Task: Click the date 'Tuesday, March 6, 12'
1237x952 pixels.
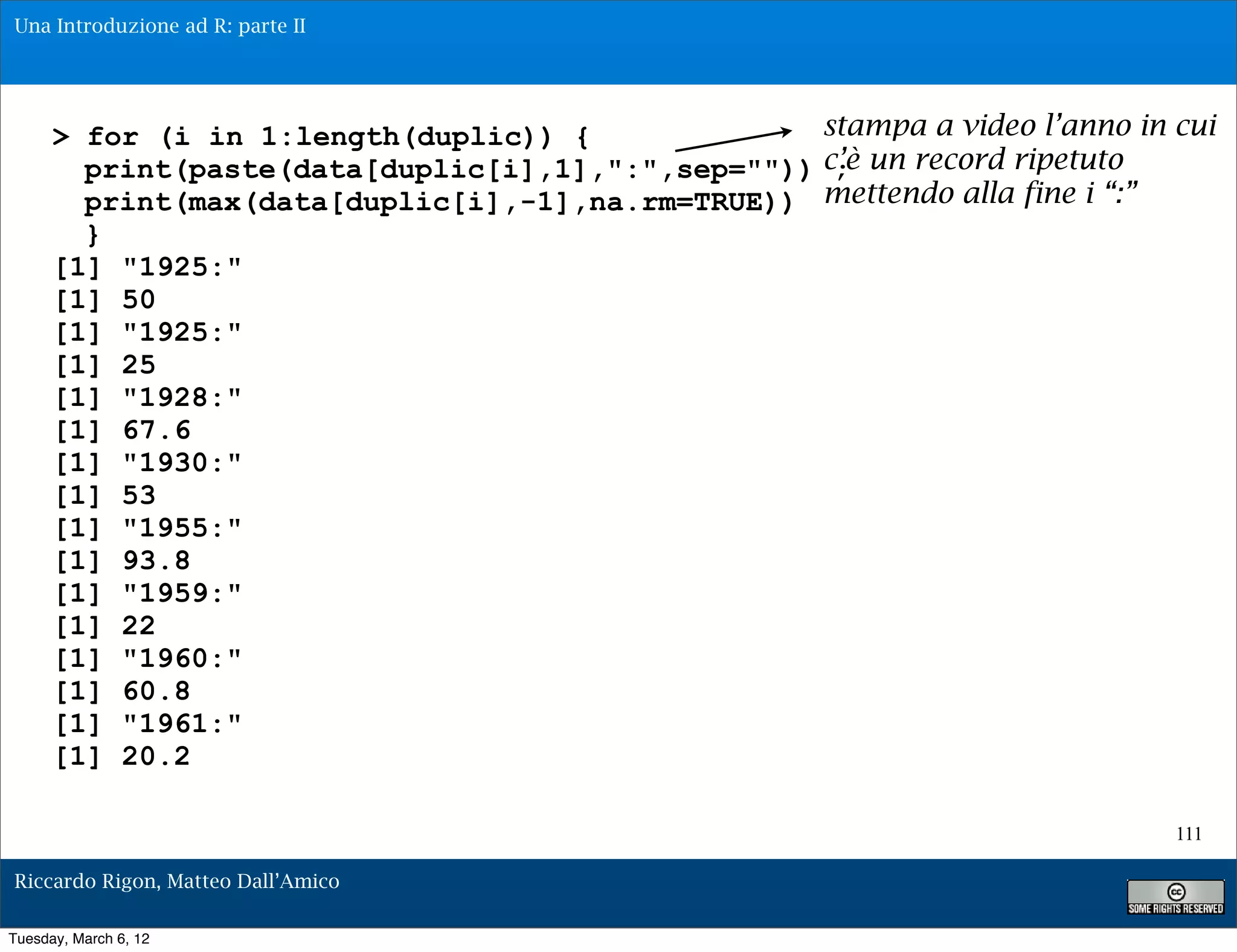Action: point(79,939)
